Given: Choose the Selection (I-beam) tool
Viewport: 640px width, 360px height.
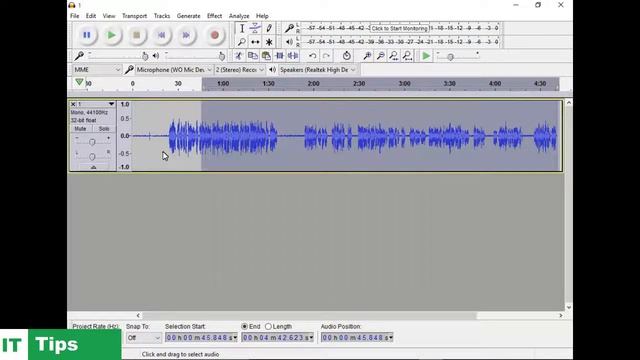Looking at the screenshot, I should pos(242,28).
